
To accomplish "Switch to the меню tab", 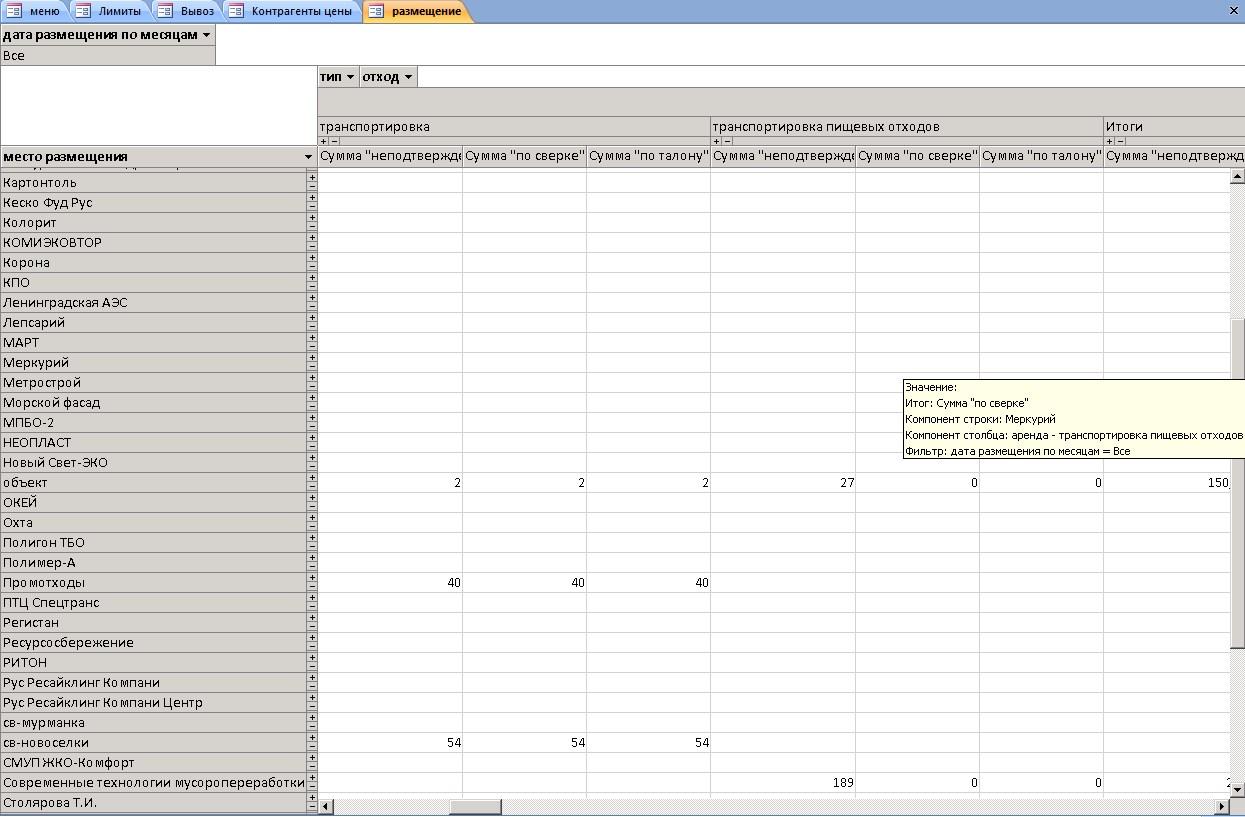I will coord(35,11).
